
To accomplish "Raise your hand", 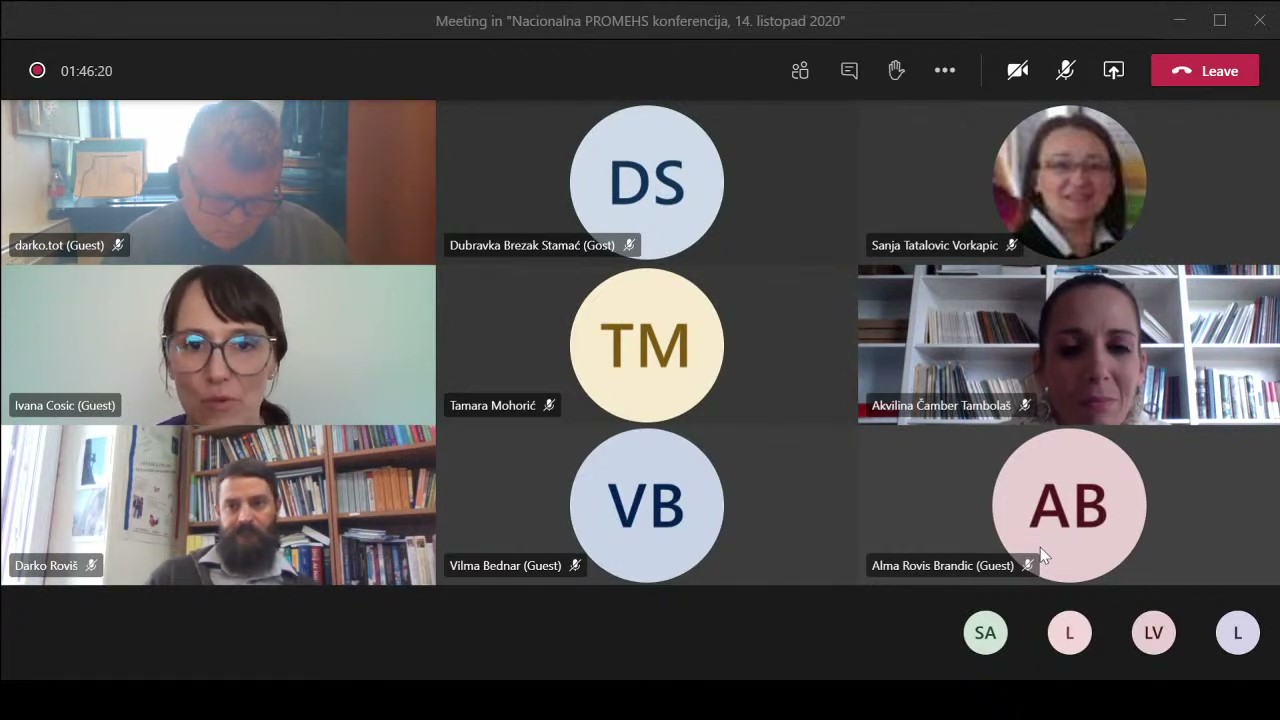I will 896,70.
